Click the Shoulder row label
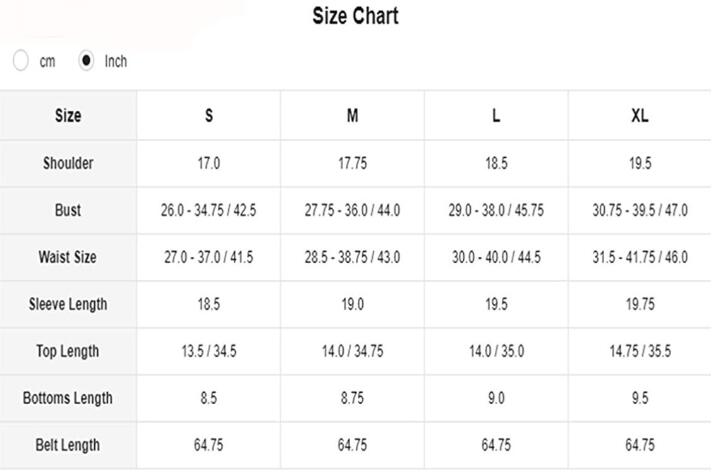This screenshot has width=714, height=472. point(68,163)
